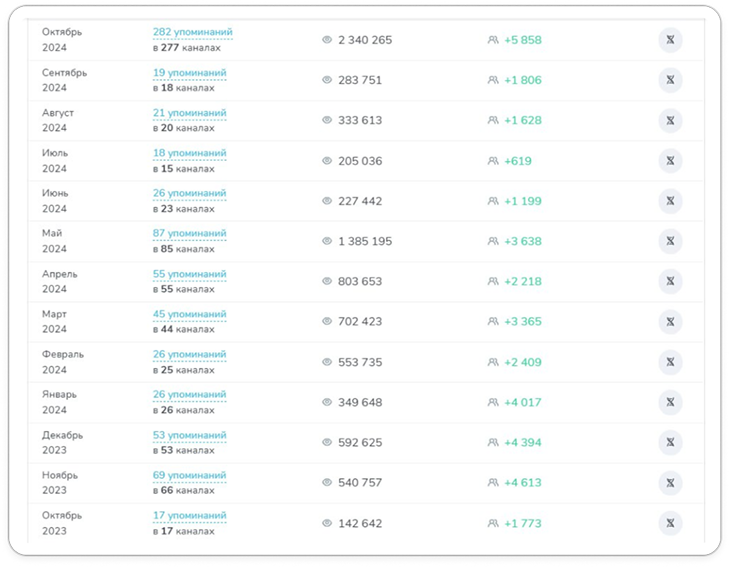This screenshot has height=567, width=730.
Task: Click the 702 423 views count
Action: pyautogui.click(x=360, y=322)
